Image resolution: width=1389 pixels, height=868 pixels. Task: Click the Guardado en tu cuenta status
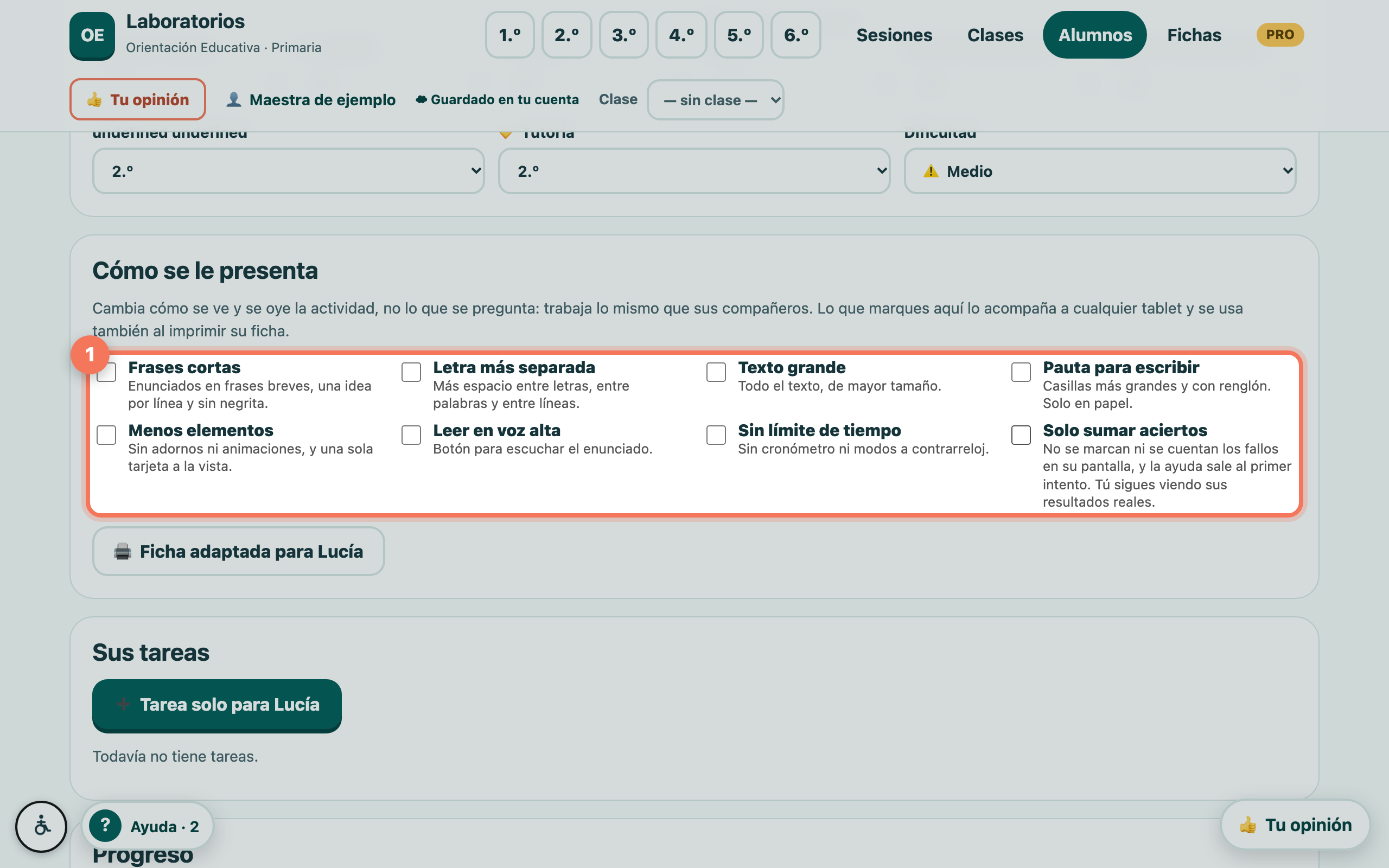point(497,99)
